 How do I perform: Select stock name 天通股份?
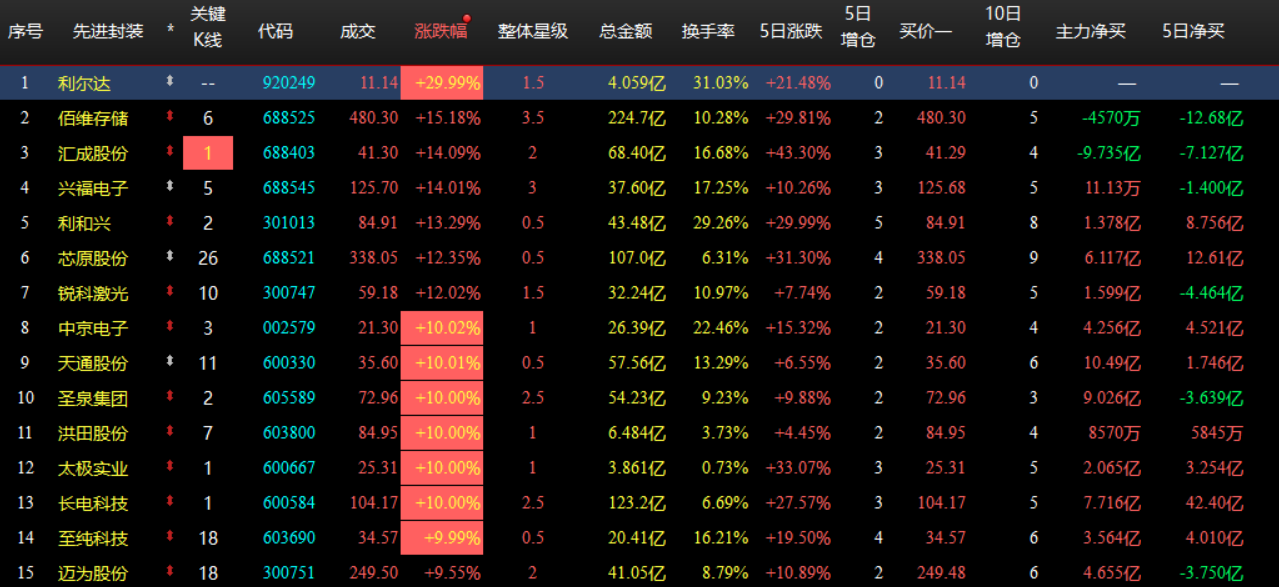pos(93,363)
